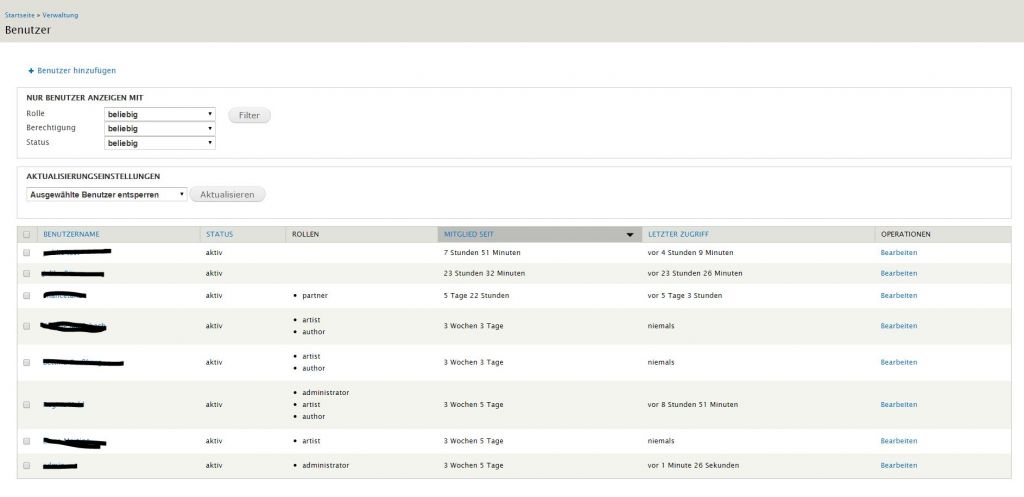Sort table by Benutzername column header
The width and height of the screenshot is (1024, 497).
point(71,235)
